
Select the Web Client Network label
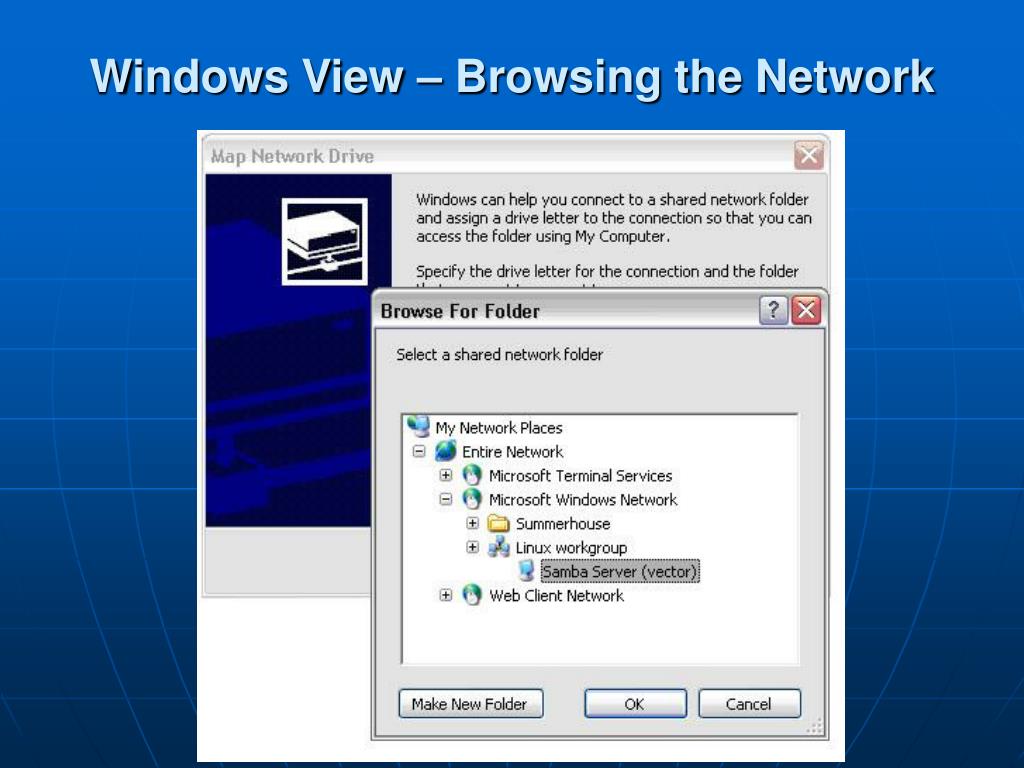[x=556, y=596]
